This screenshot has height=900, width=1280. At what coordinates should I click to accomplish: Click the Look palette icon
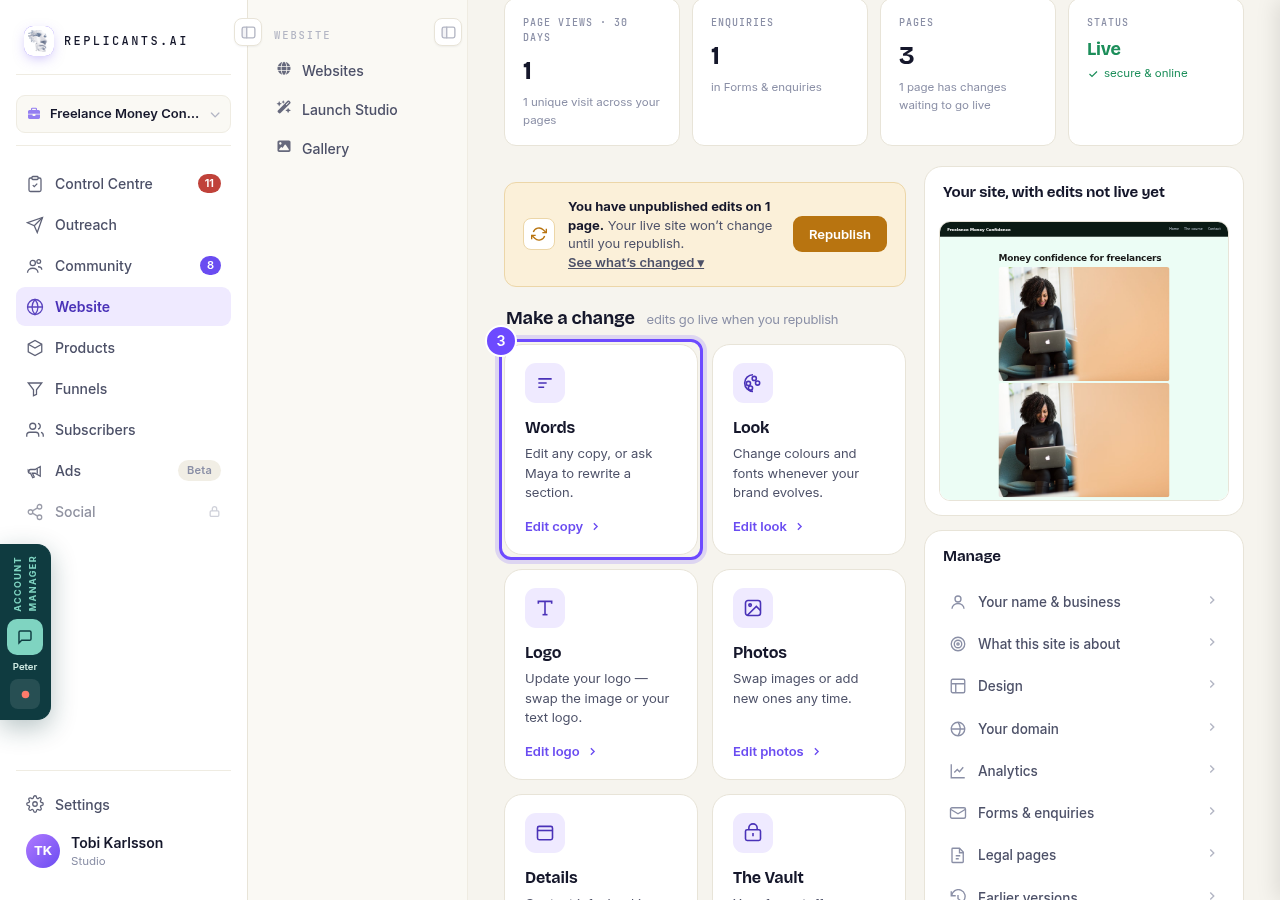point(753,383)
